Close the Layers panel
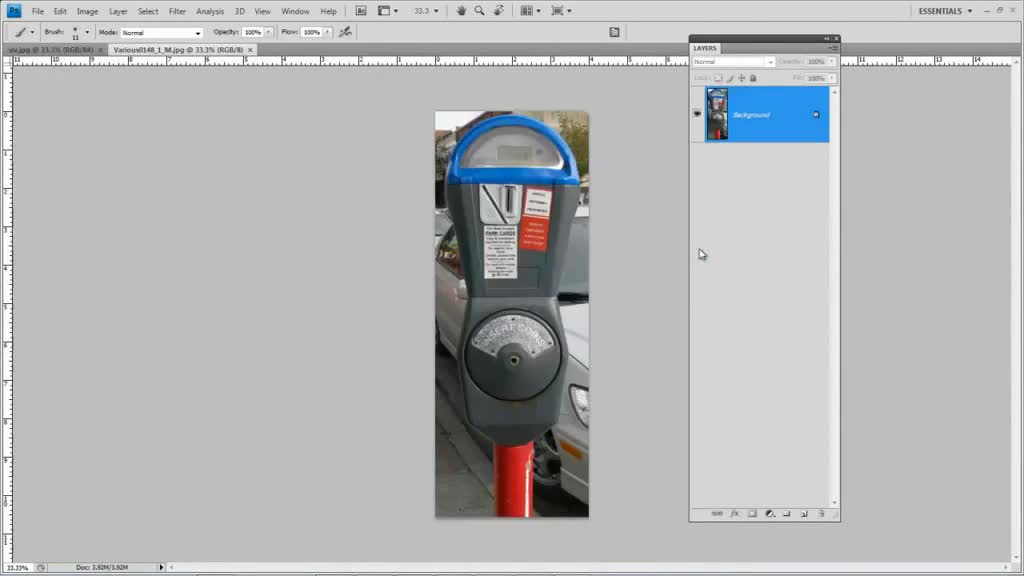The height and width of the screenshot is (576, 1024). tap(836, 39)
